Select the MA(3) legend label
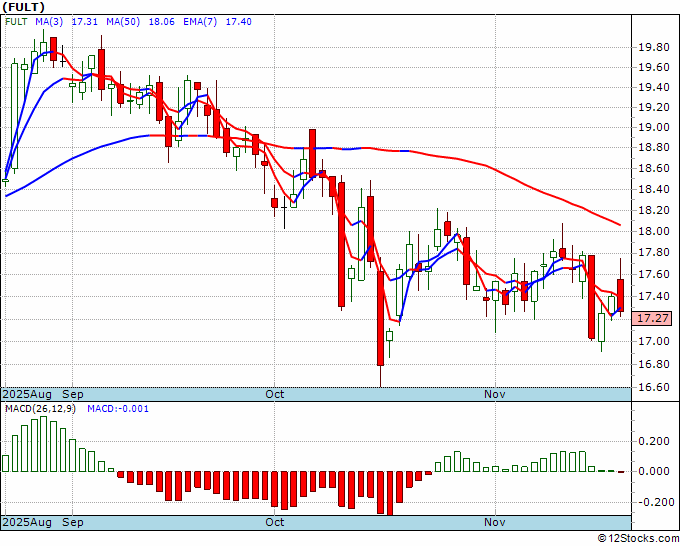 [x=49, y=22]
